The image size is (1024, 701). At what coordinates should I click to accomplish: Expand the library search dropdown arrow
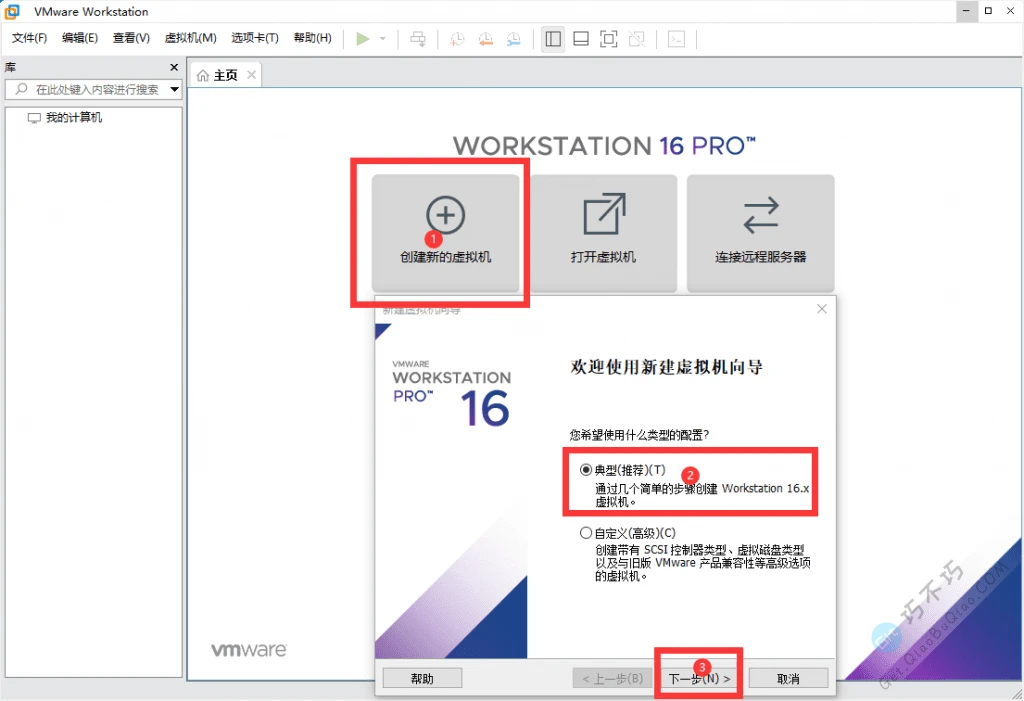coord(175,90)
